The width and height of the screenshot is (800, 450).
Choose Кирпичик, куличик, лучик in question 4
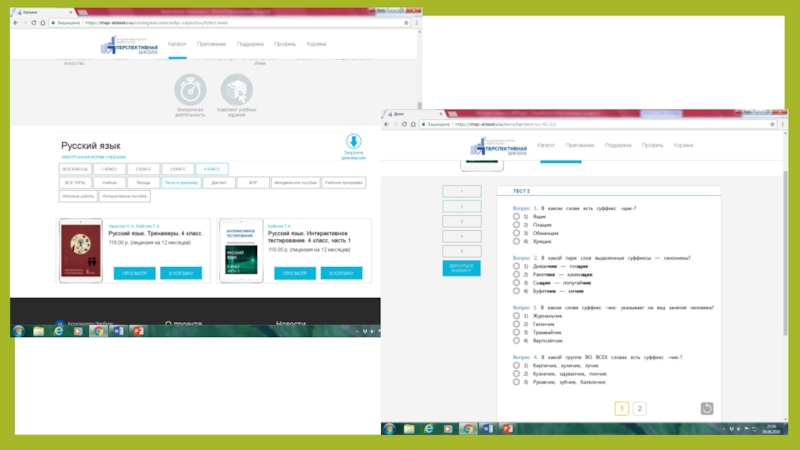[516, 365]
